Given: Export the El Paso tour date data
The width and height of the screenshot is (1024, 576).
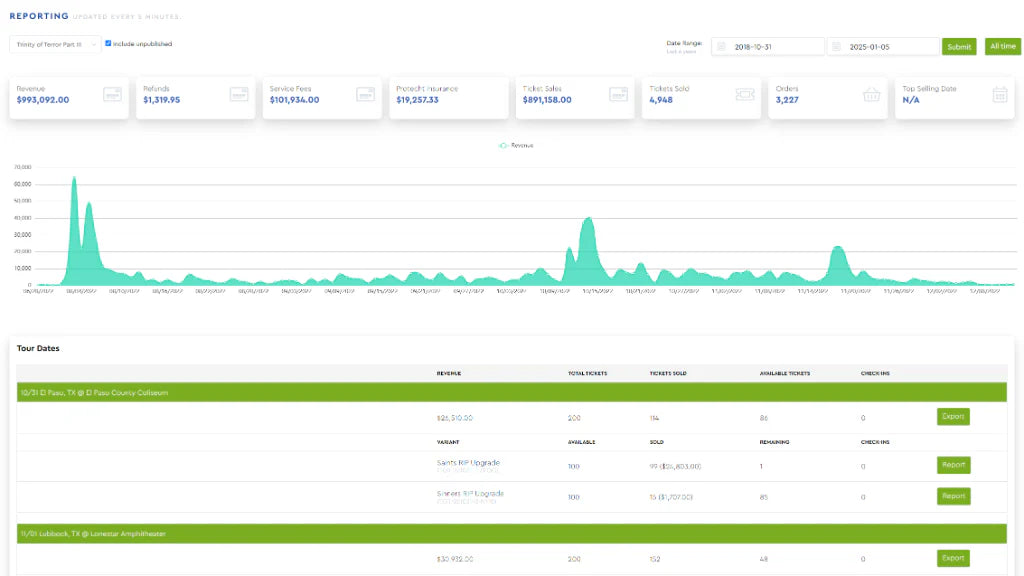Looking at the screenshot, I should click(x=953, y=417).
